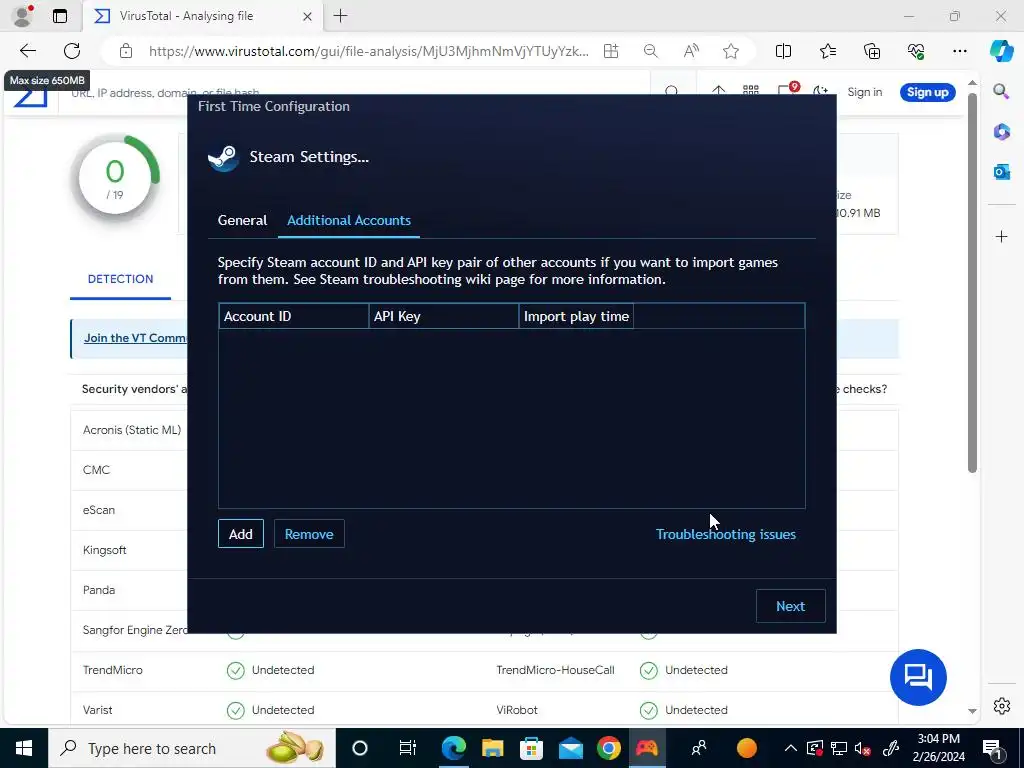Click the VirusTotal logo
This screenshot has height=768, width=1024.
pyautogui.click(x=30, y=97)
